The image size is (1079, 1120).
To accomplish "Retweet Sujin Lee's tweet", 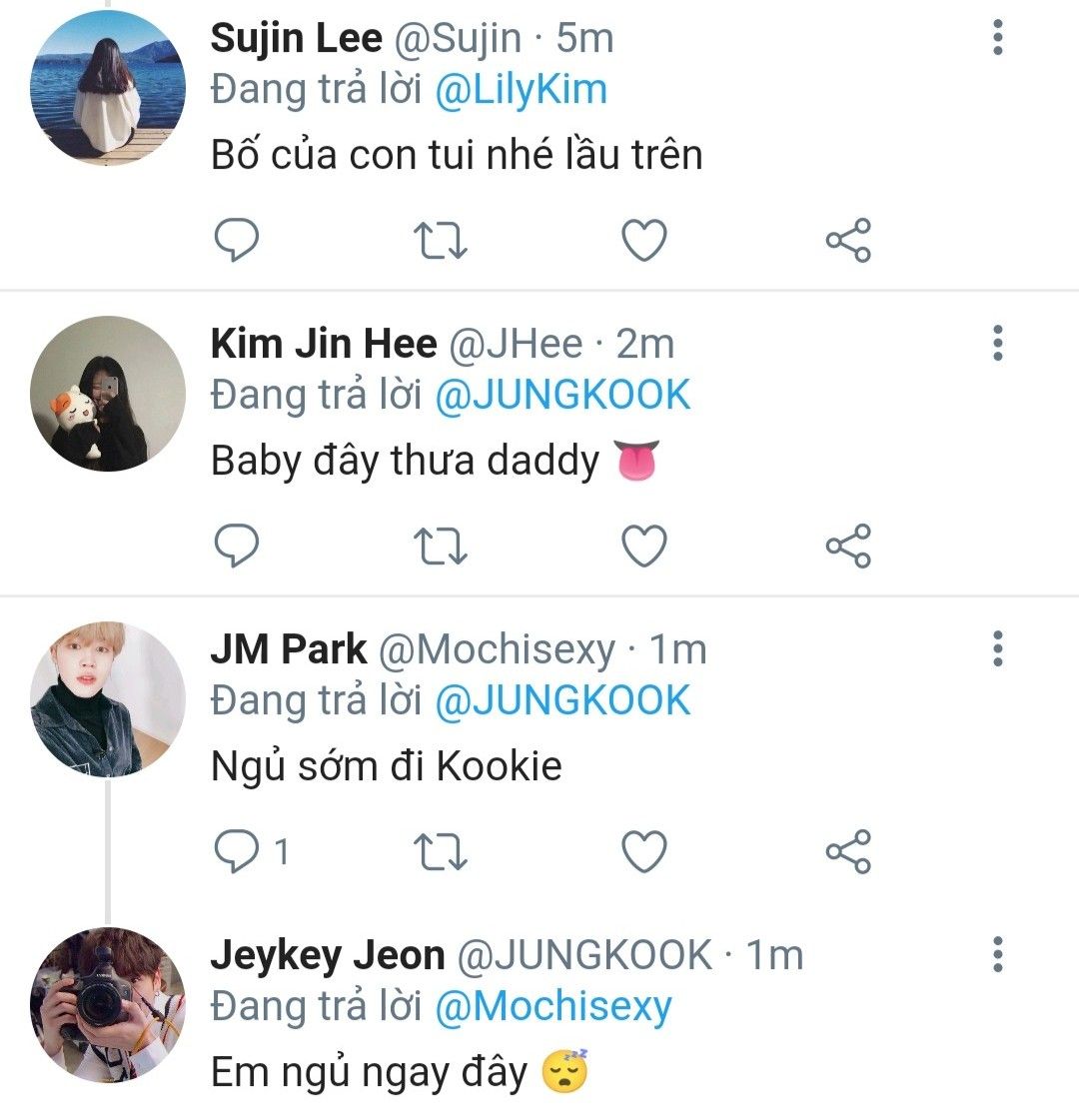I will [441, 241].
